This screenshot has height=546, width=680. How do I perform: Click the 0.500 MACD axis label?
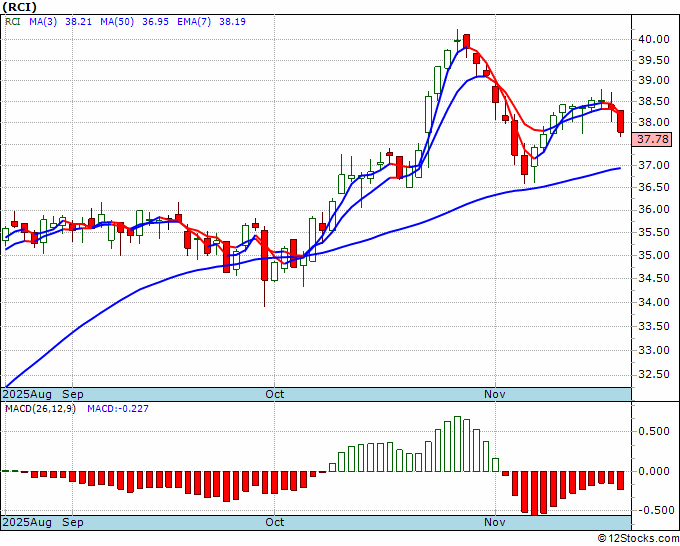point(654,432)
